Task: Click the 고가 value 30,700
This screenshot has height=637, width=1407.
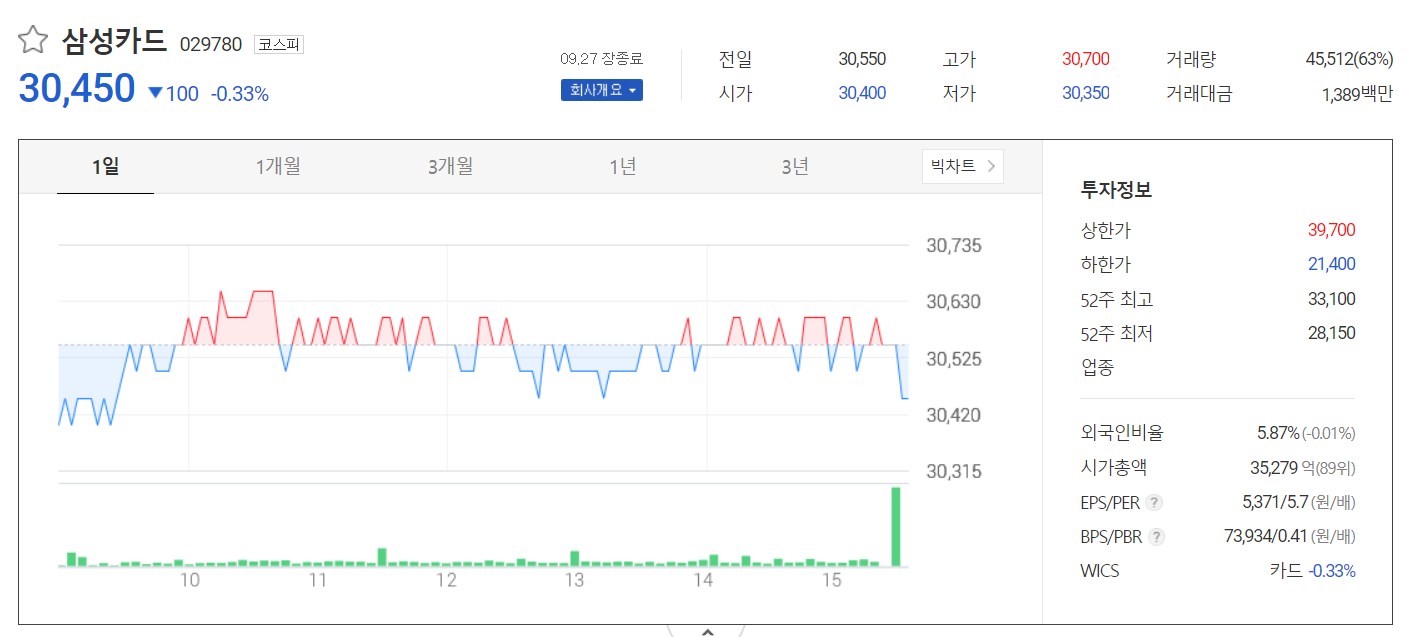Action: tap(1086, 59)
